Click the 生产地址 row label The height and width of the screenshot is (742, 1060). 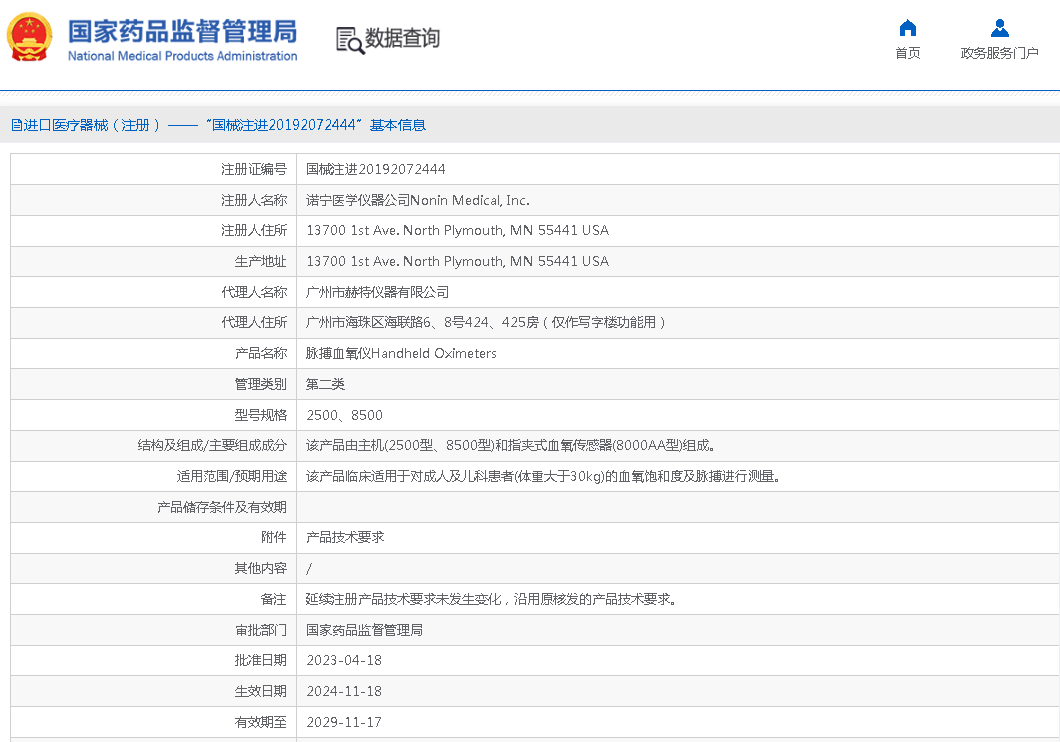(x=260, y=262)
